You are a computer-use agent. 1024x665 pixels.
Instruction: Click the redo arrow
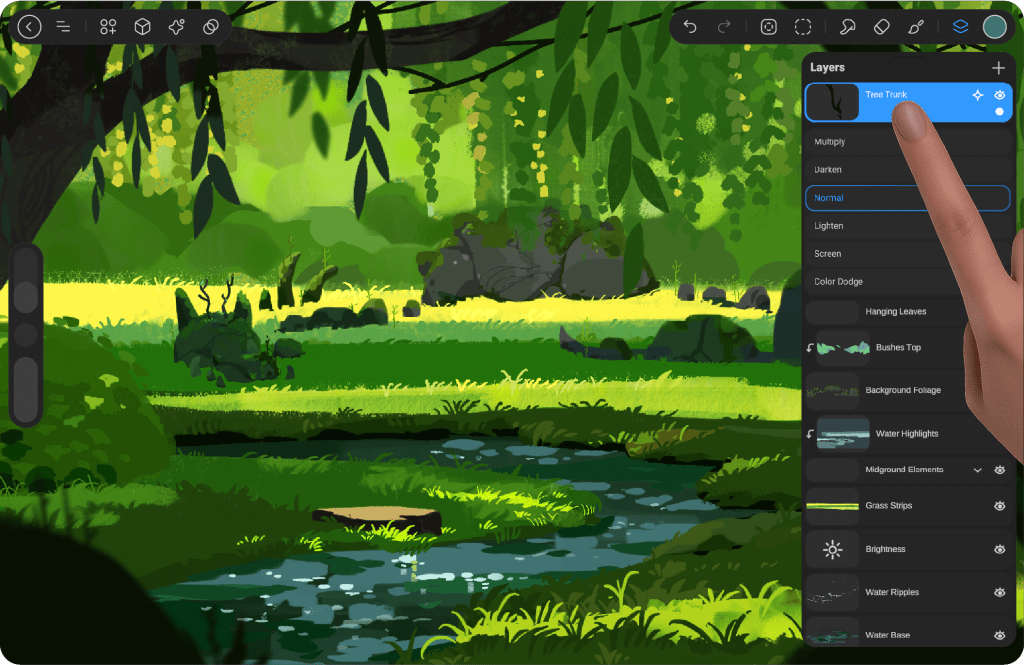724,27
